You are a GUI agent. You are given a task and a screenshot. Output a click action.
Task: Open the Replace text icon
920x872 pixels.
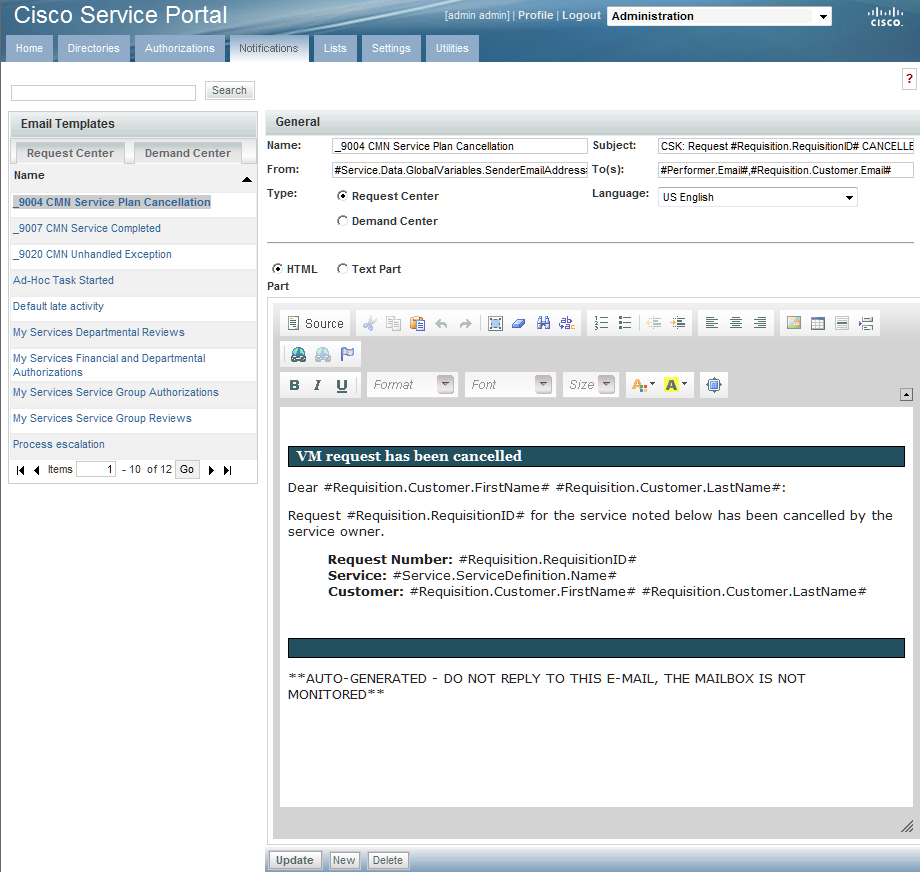click(x=567, y=323)
